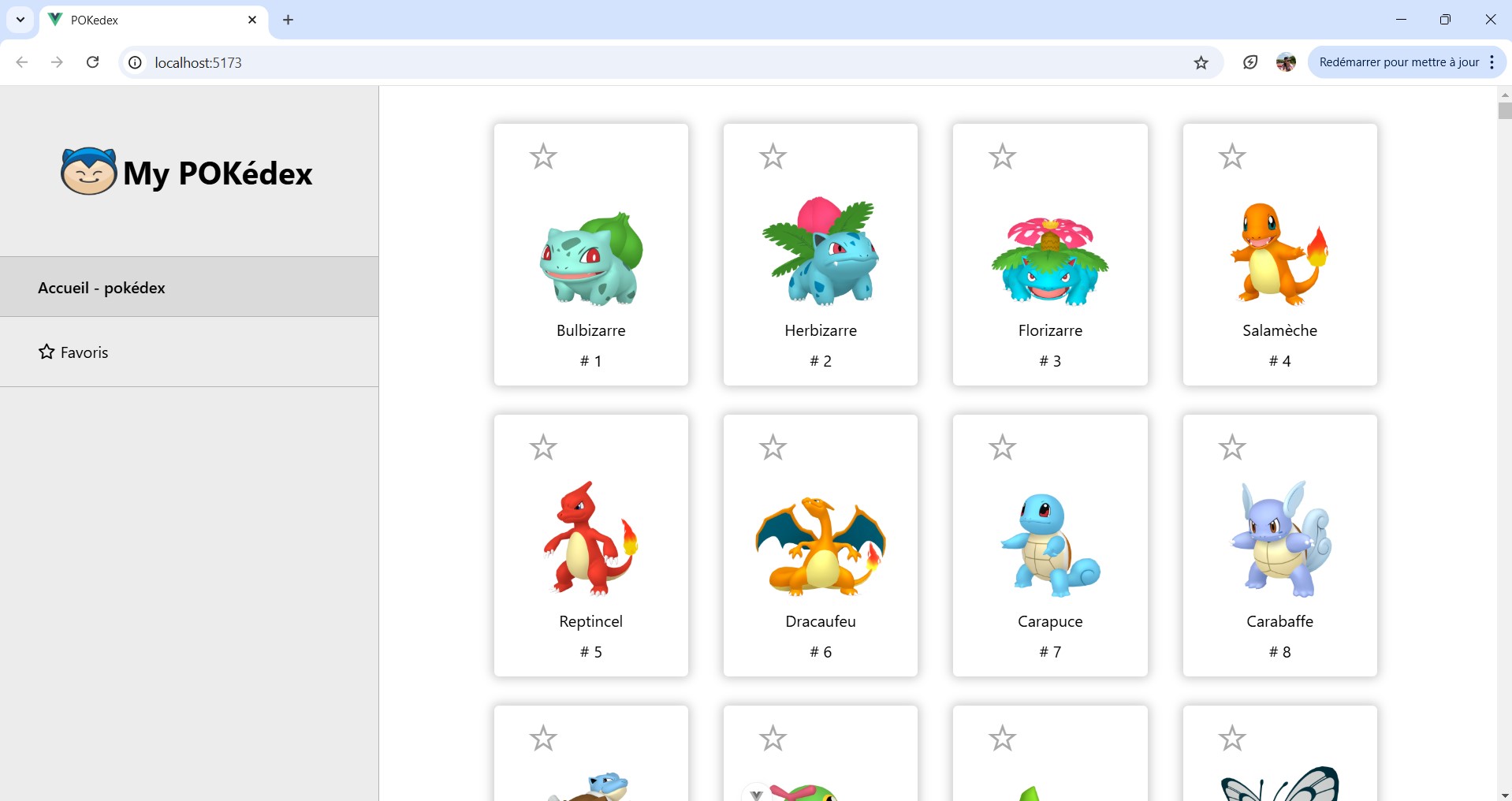Toggle favorite star on Dracaufeu card

pos(773,447)
